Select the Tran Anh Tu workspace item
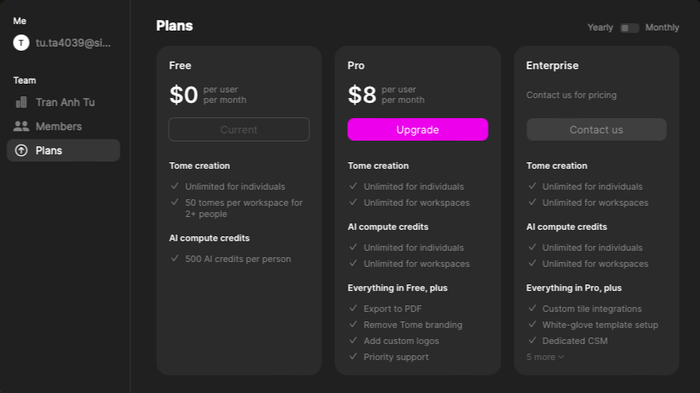The height and width of the screenshot is (393, 700). click(63, 102)
